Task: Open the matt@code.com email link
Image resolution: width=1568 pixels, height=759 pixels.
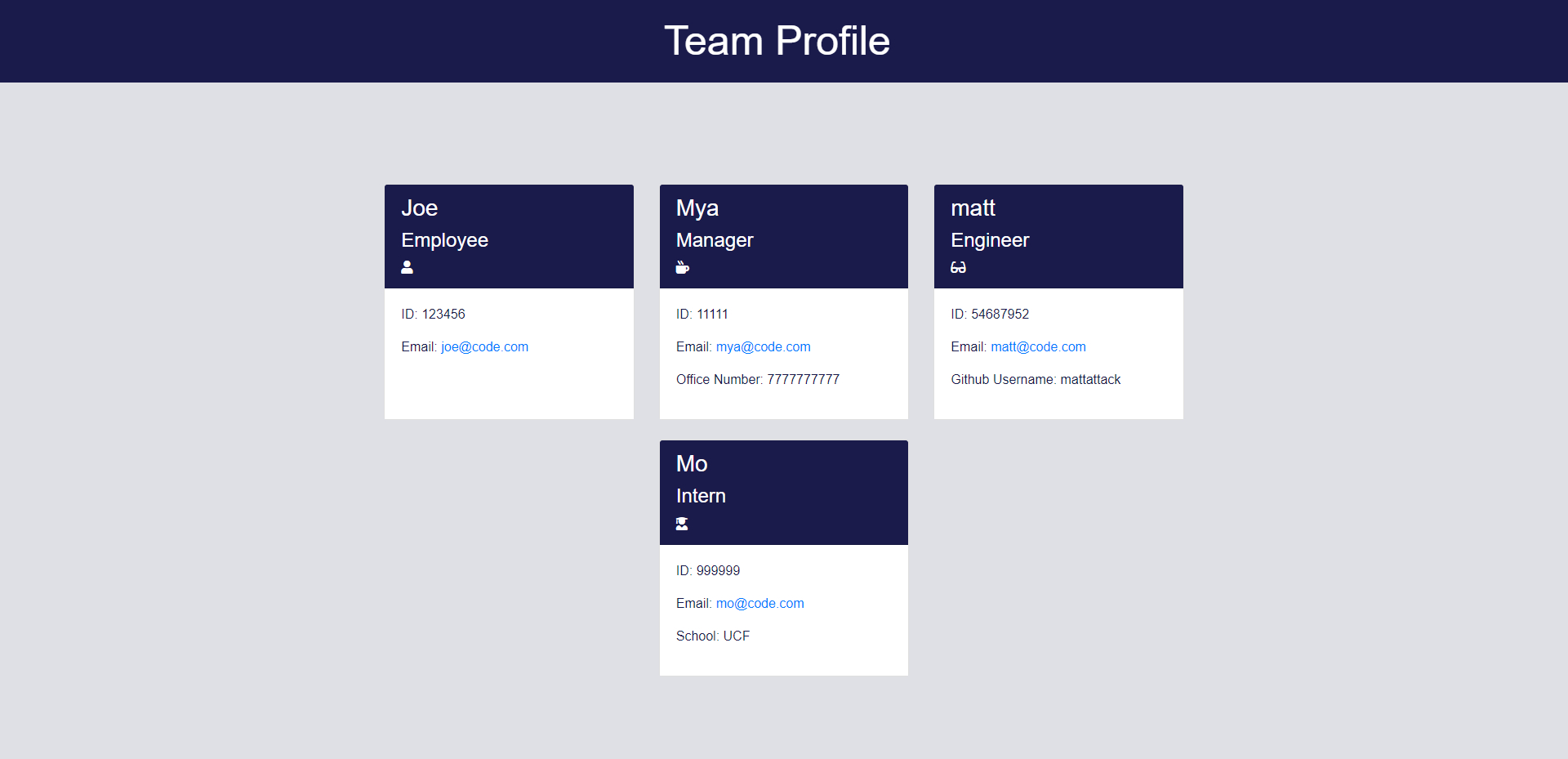Action: coord(1038,346)
